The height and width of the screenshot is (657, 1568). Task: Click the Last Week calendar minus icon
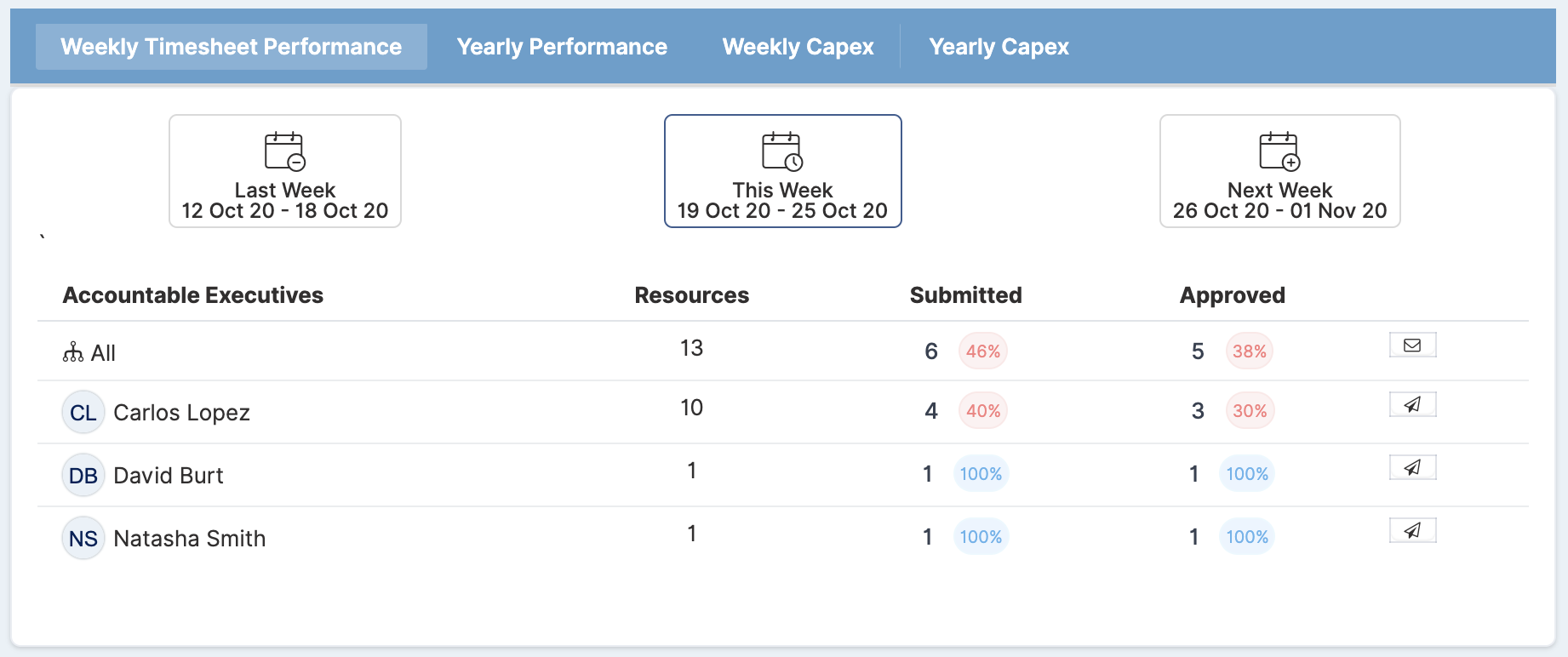point(285,151)
